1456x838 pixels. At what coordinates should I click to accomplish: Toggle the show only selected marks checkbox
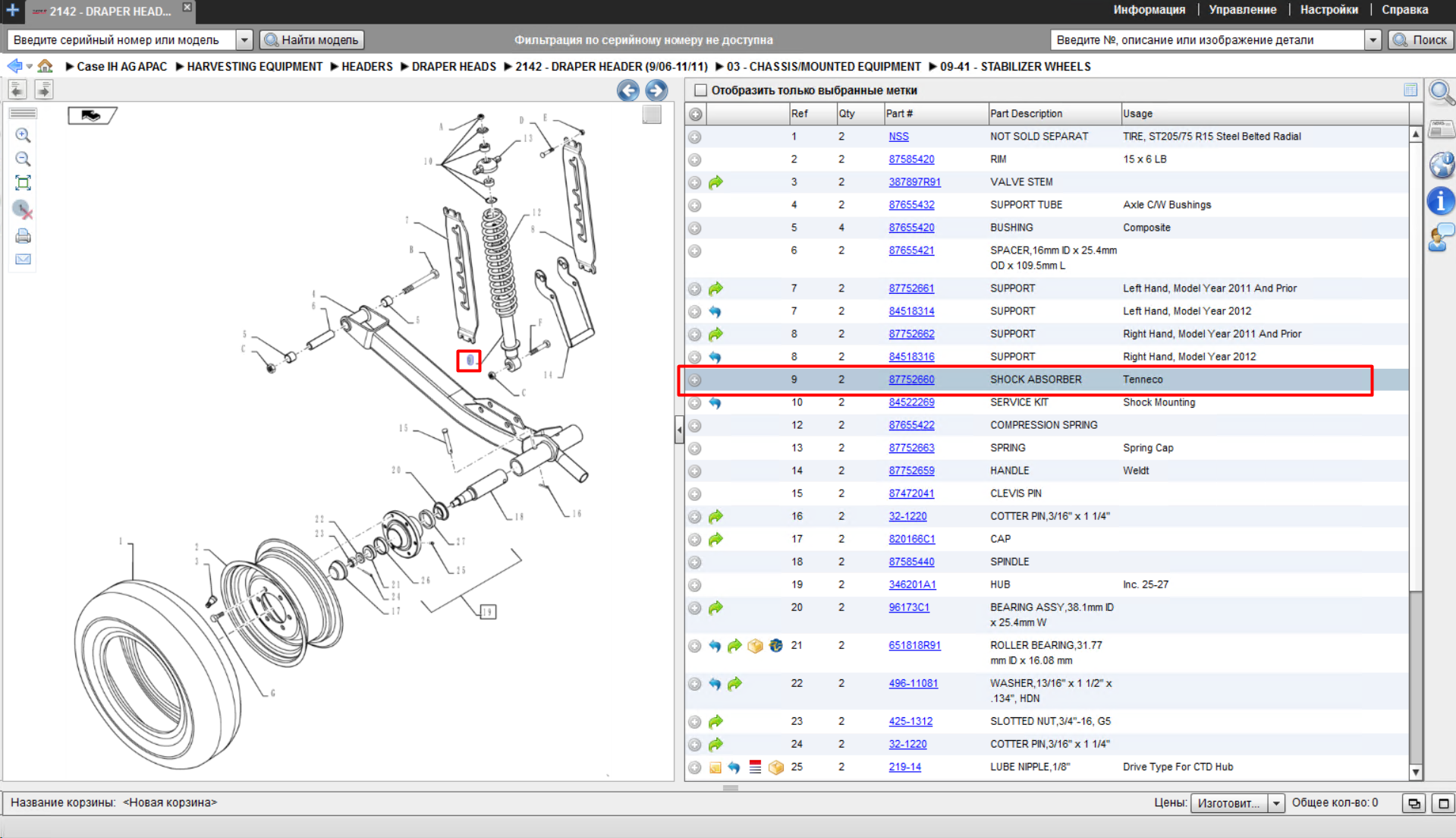[700, 90]
